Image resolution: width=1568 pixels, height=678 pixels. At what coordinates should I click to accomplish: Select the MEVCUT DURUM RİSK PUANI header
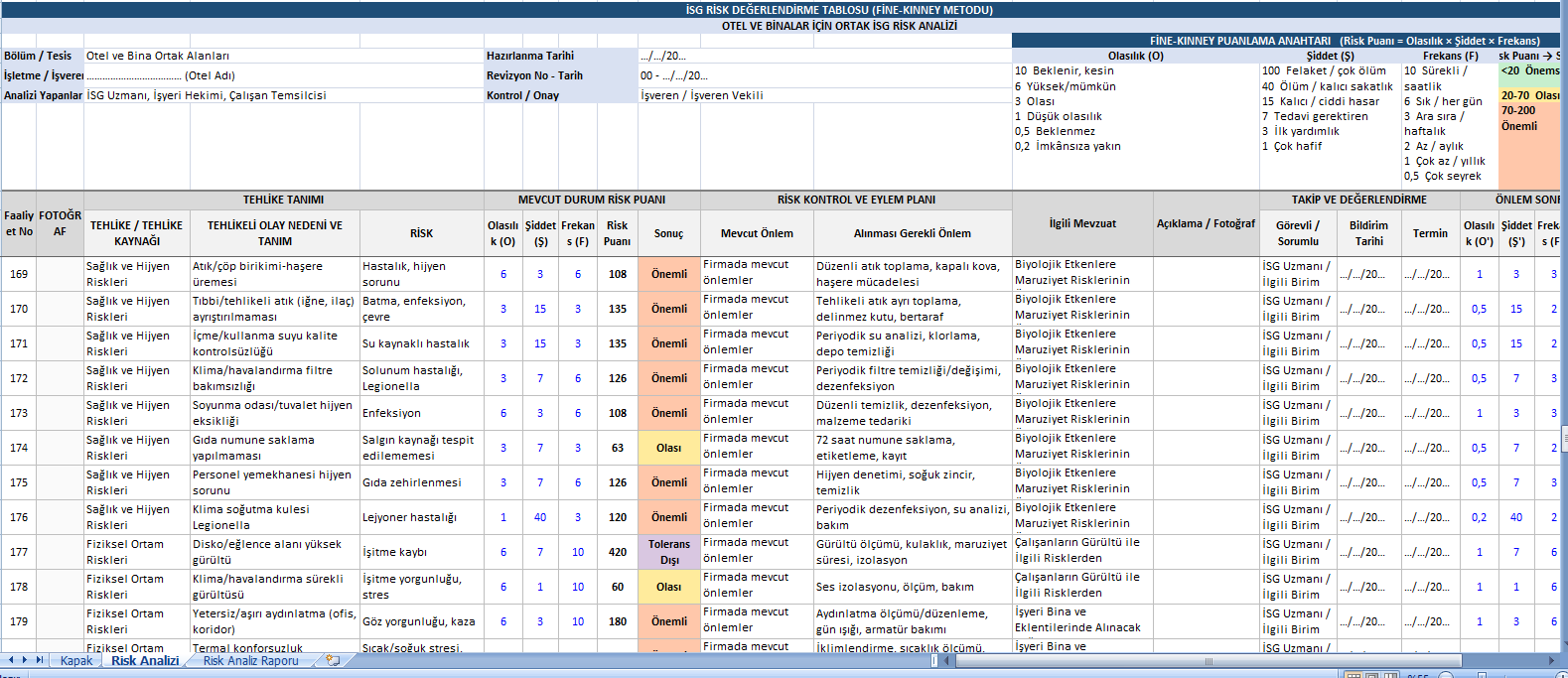(x=592, y=200)
